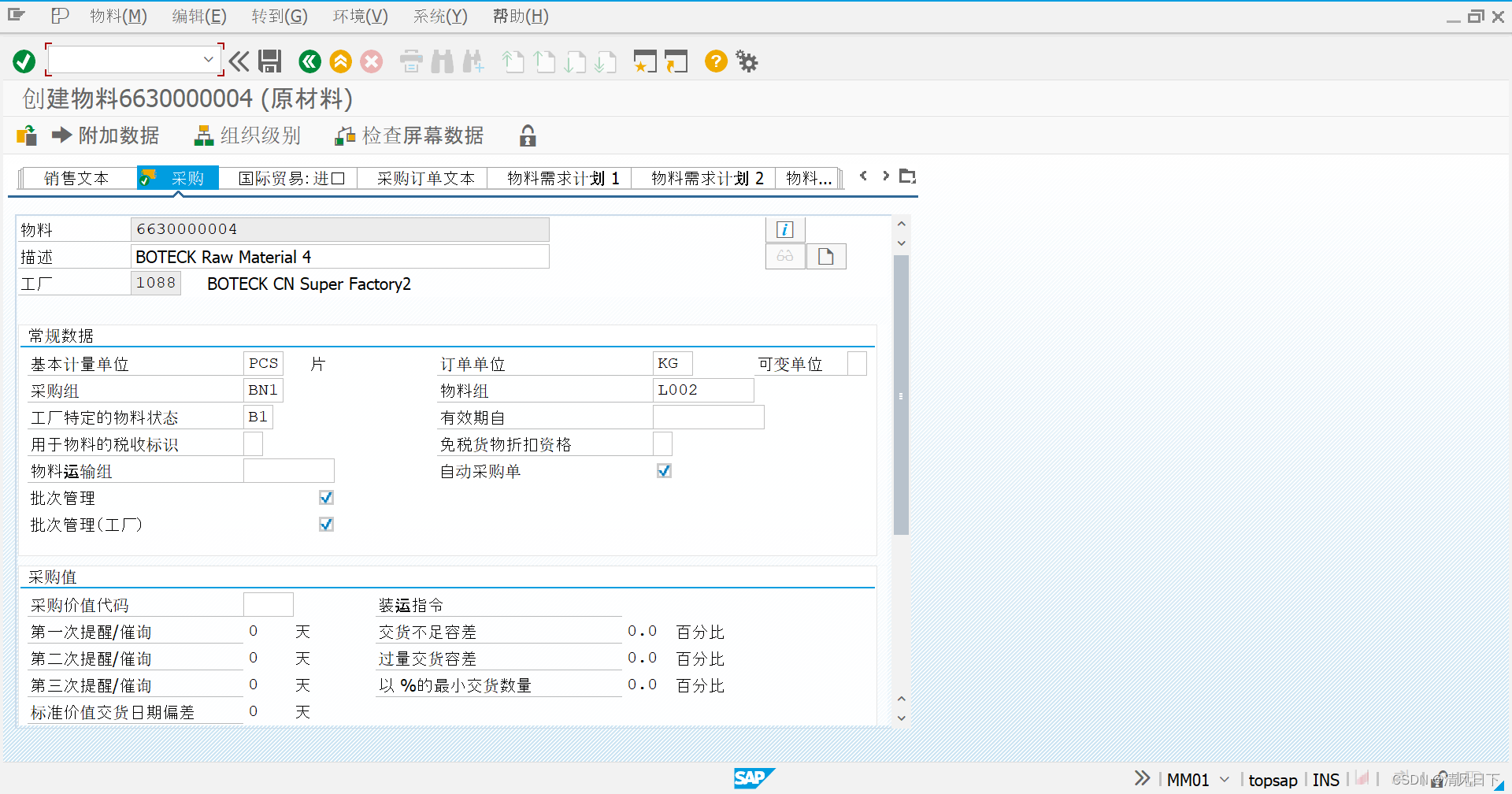Viewport: 1512px width, 794px height.
Task: Click the Print icon in toolbar
Action: coord(411,61)
